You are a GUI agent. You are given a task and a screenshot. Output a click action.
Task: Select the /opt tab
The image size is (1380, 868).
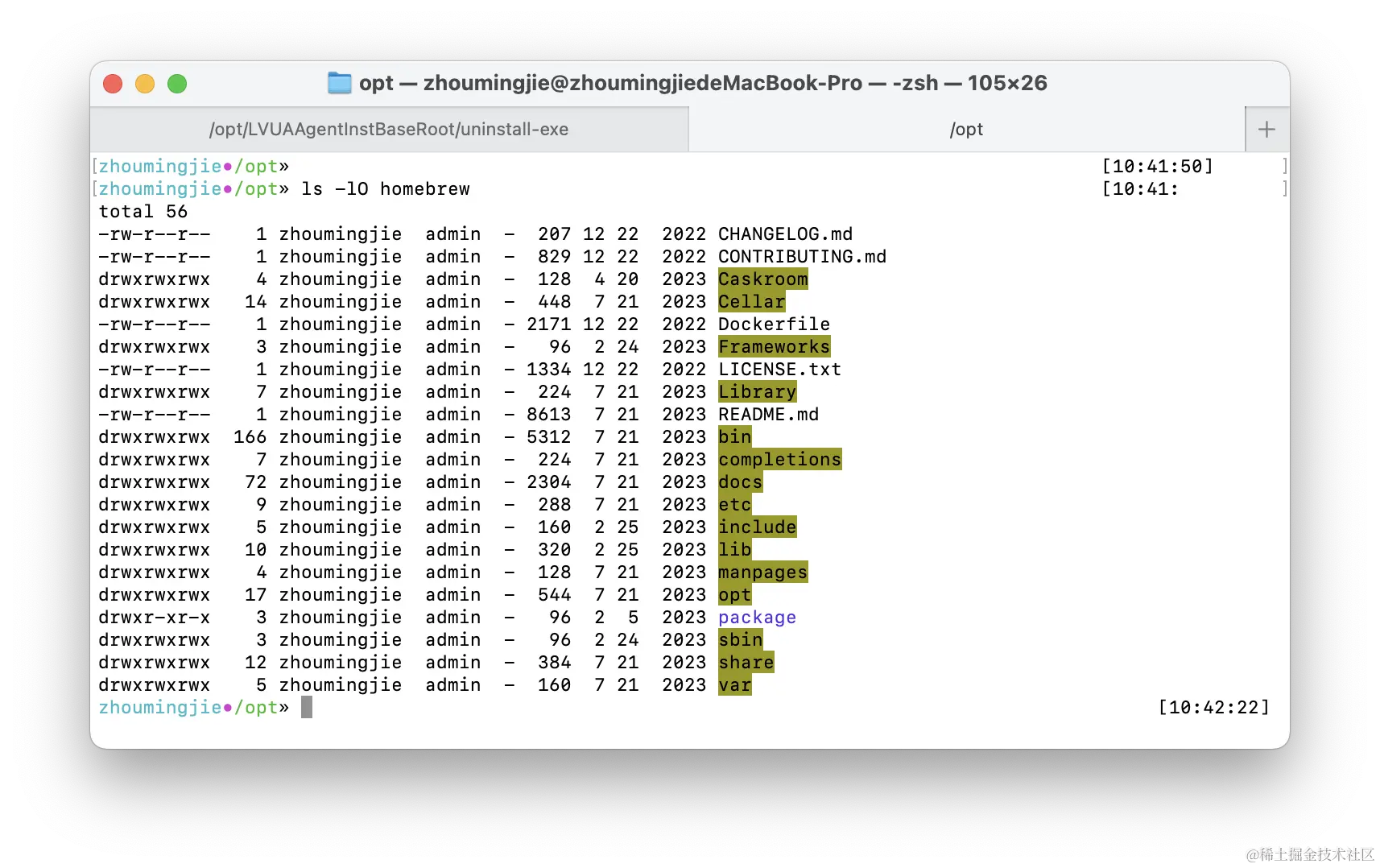tap(966, 129)
